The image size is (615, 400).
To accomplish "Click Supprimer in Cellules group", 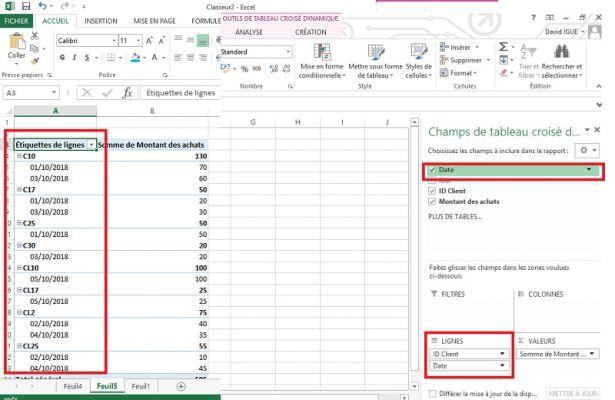I will 465,60.
